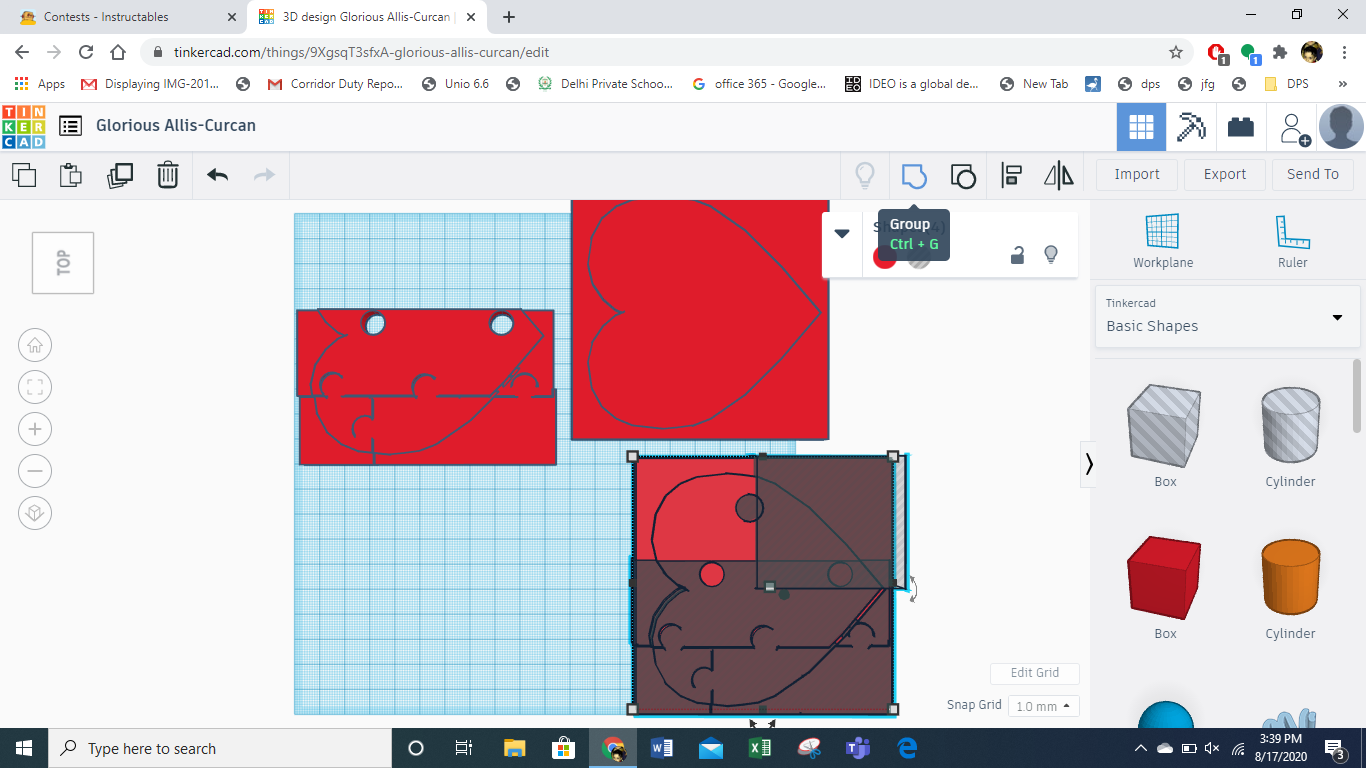Group the selected shapes

(x=914, y=176)
